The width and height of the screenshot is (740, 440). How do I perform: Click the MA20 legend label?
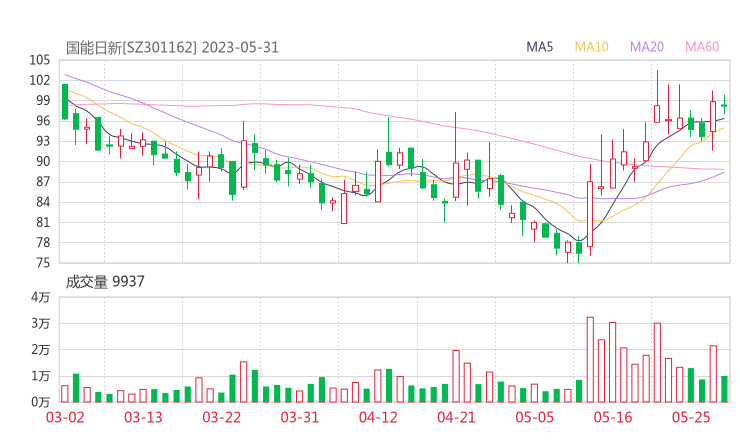tap(647, 47)
